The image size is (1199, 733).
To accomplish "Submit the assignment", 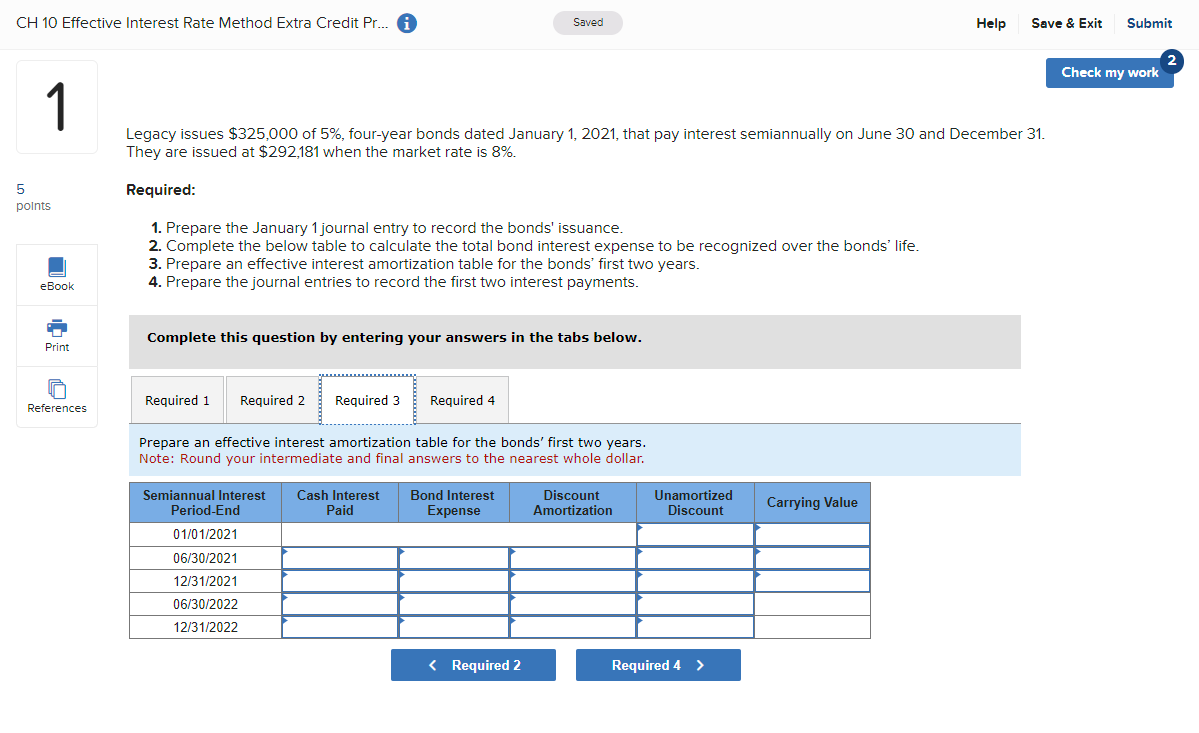I will click(1148, 23).
